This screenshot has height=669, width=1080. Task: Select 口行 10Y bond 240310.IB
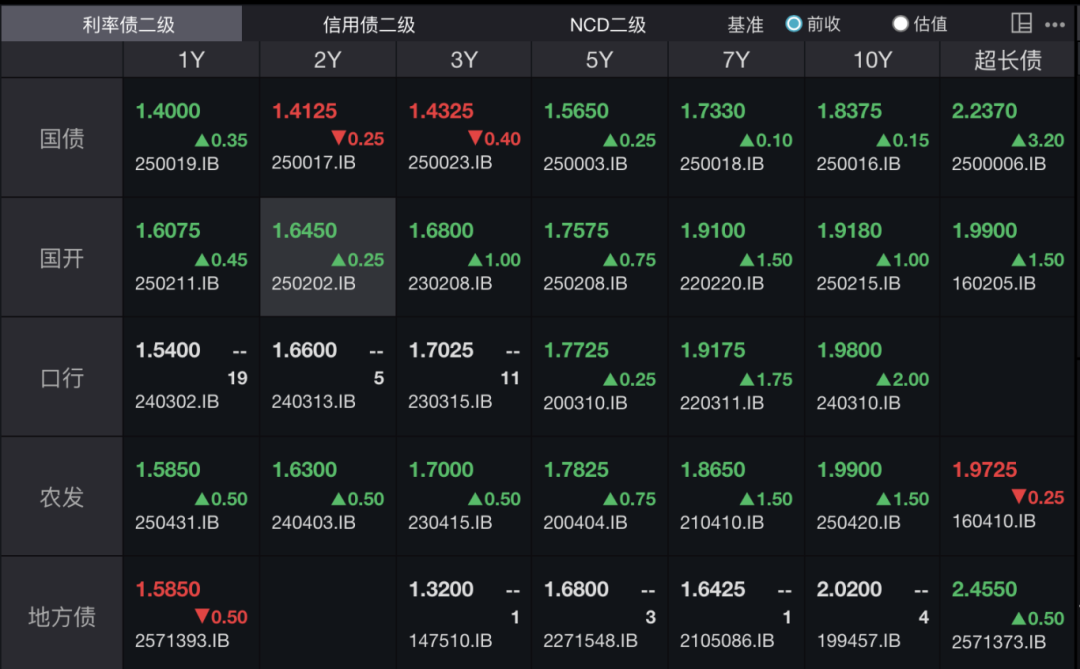tap(872, 377)
